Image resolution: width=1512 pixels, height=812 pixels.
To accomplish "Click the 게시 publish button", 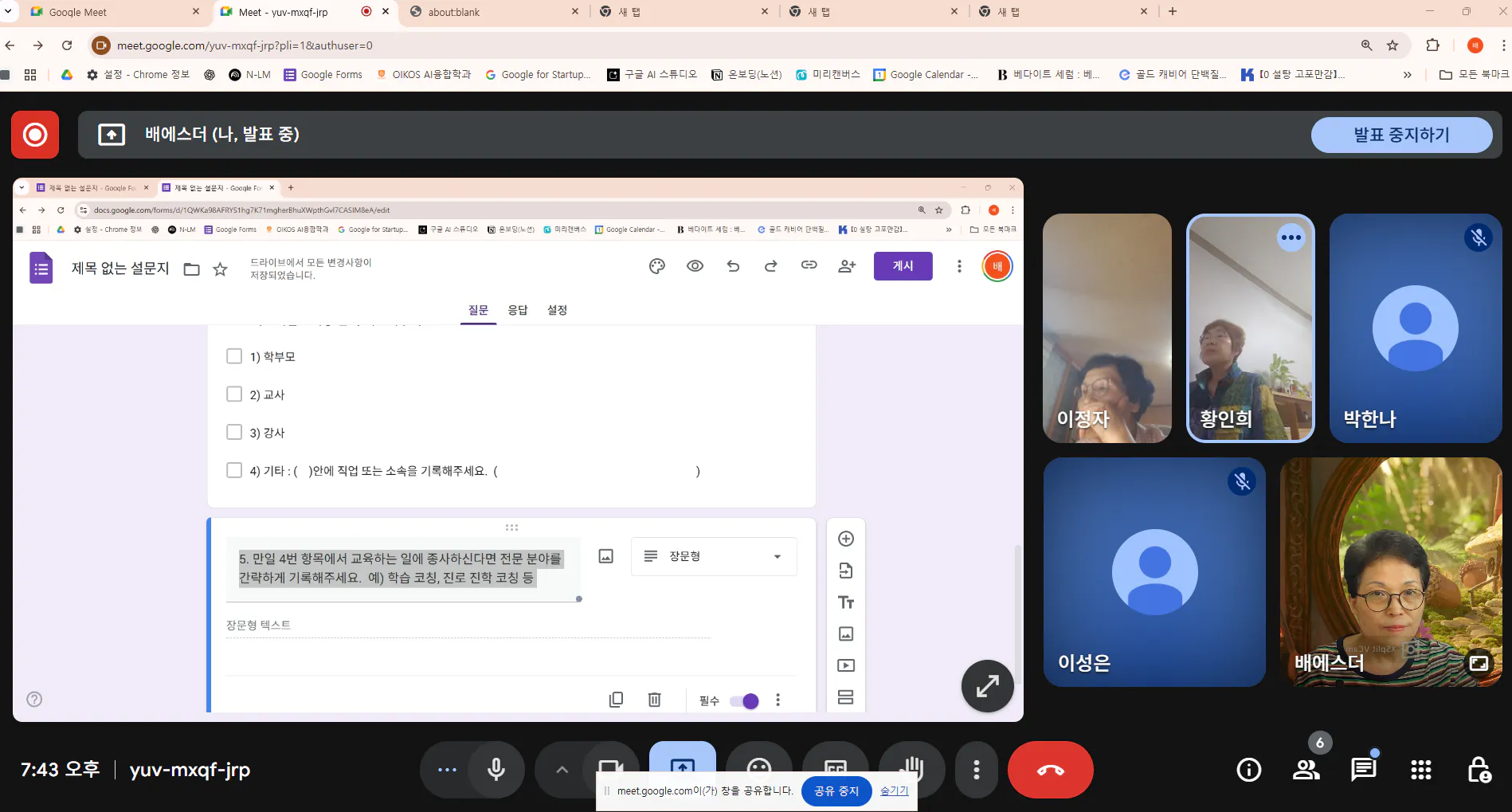I will tap(903, 265).
